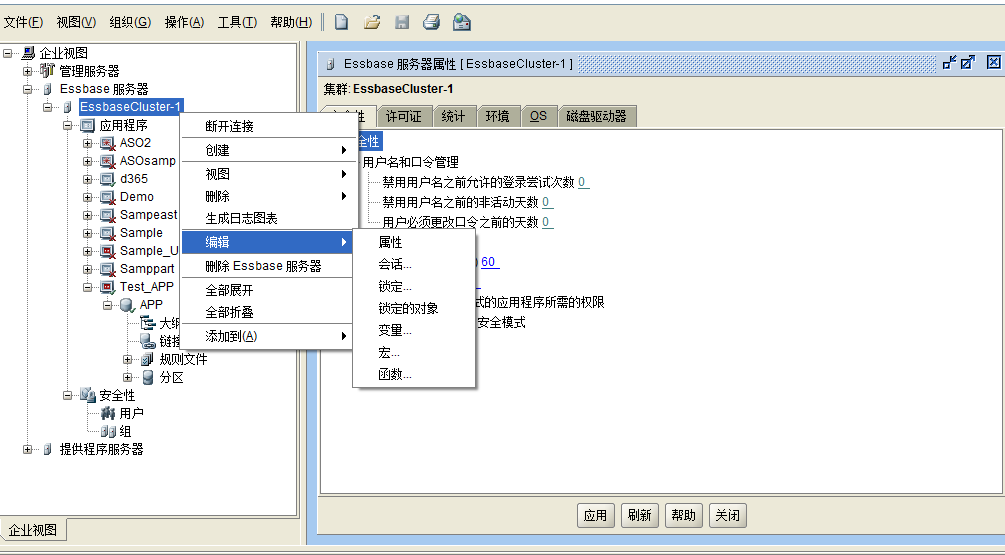
Task: Click the 应用 button
Action: [596, 515]
